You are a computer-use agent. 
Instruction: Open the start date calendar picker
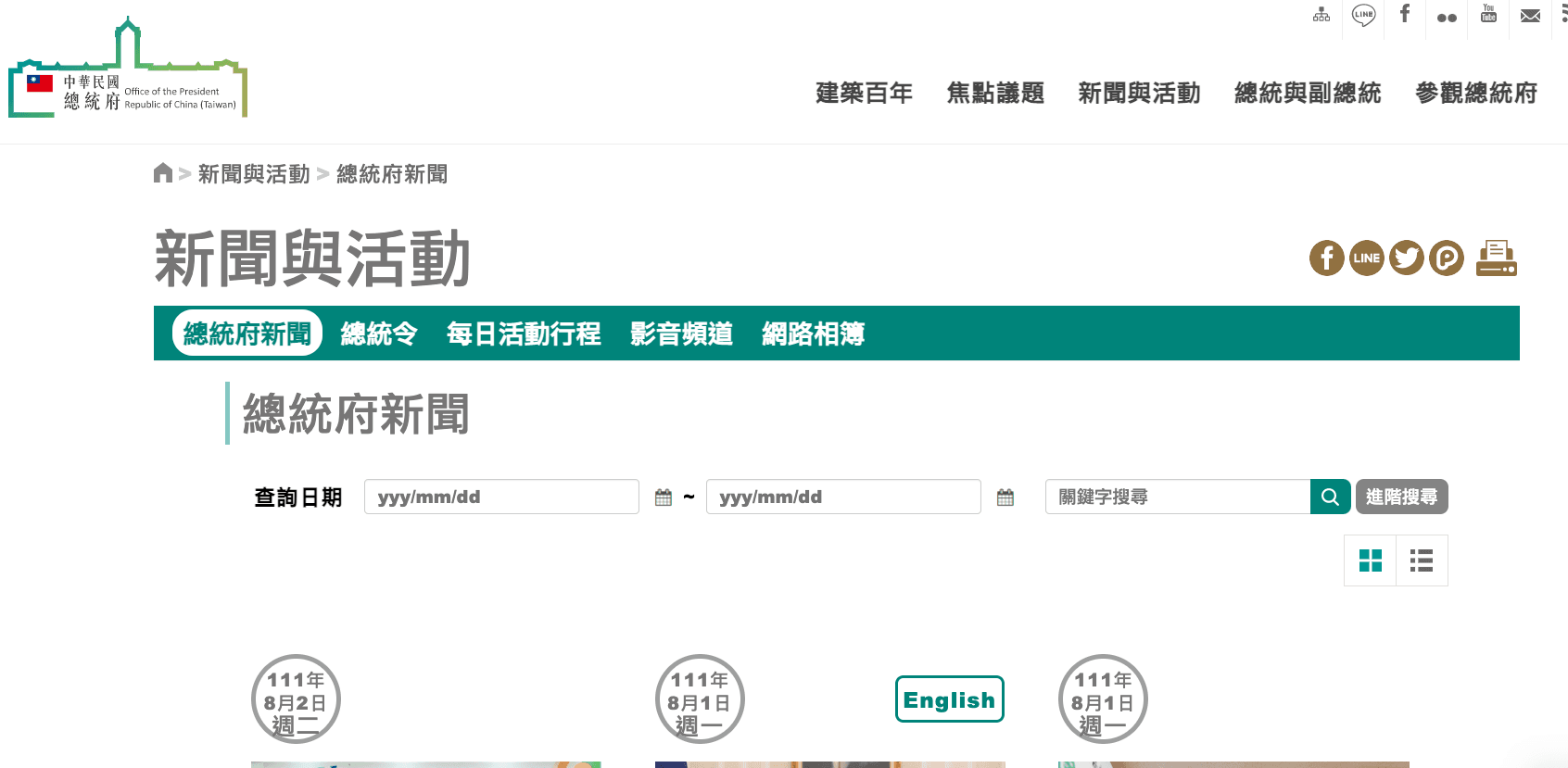click(x=664, y=497)
